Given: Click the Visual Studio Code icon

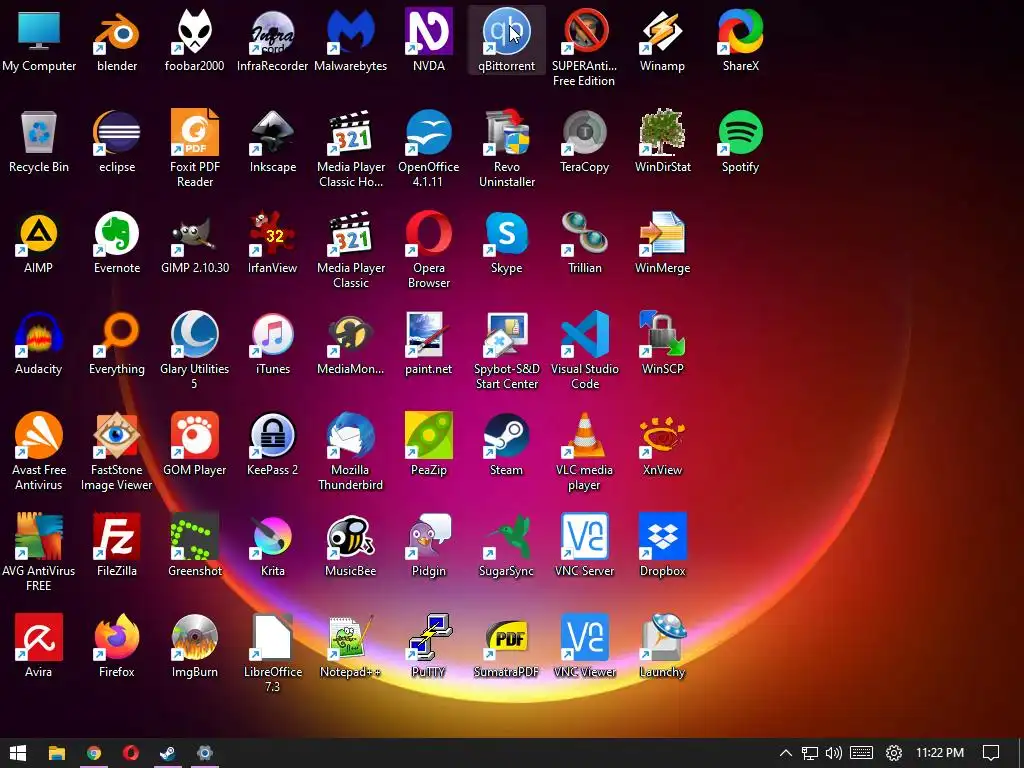Looking at the screenshot, I should 584,335.
